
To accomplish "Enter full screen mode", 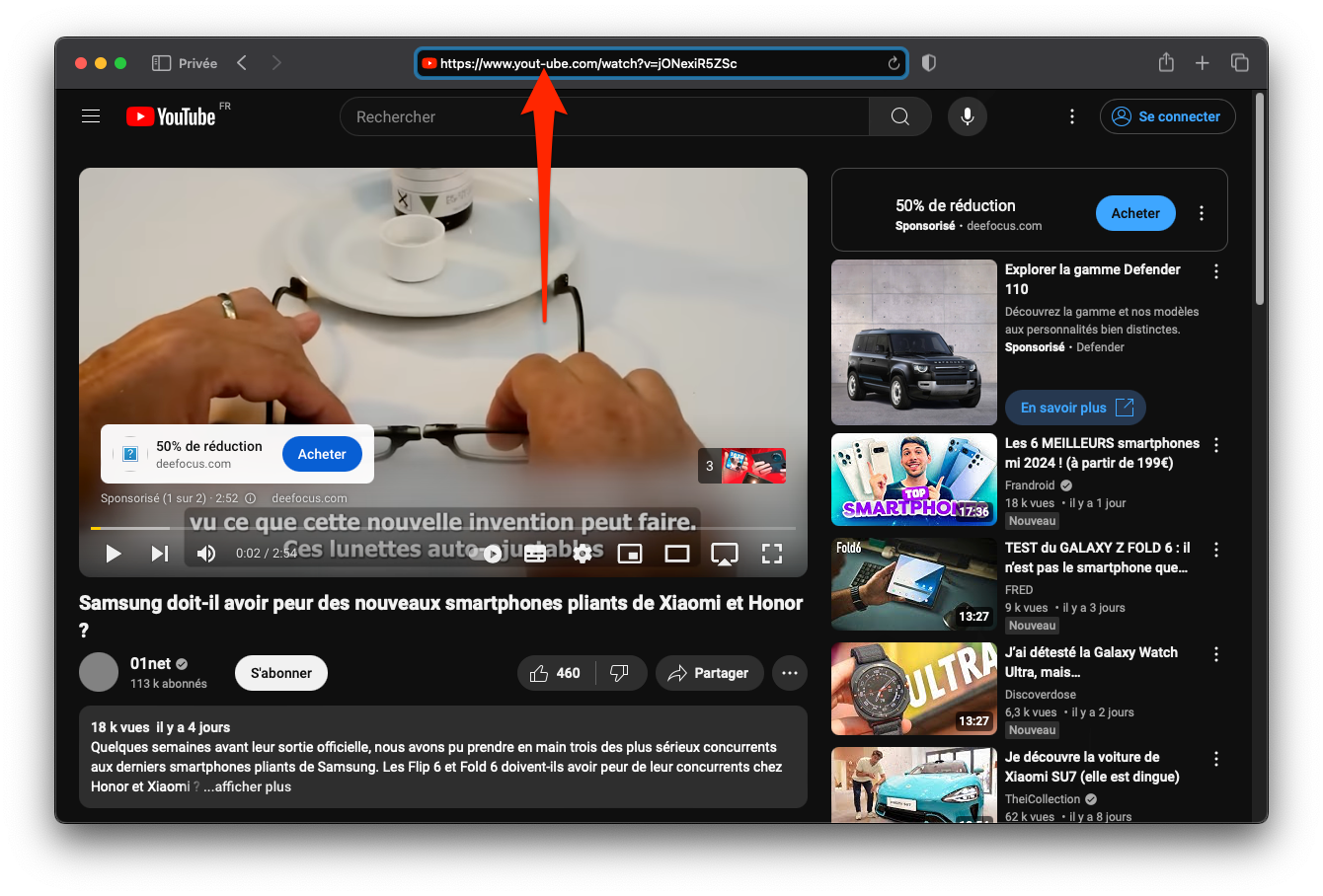I will (772, 554).
